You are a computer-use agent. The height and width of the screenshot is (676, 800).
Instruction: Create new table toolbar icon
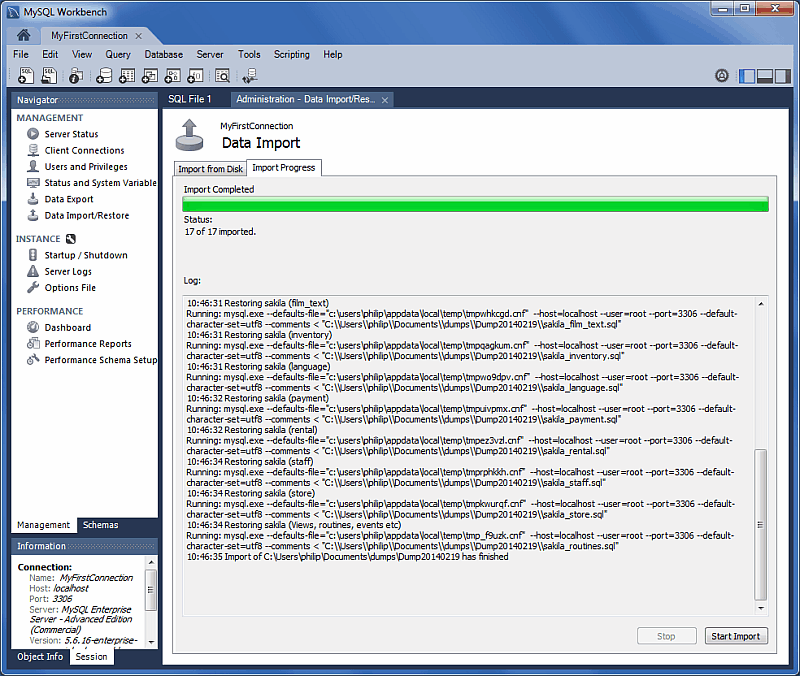pyautogui.click(x=127, y=76)
